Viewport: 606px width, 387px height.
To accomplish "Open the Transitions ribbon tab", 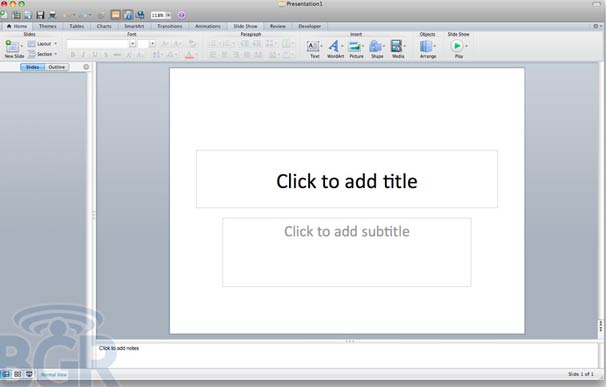I will (170, 26).
